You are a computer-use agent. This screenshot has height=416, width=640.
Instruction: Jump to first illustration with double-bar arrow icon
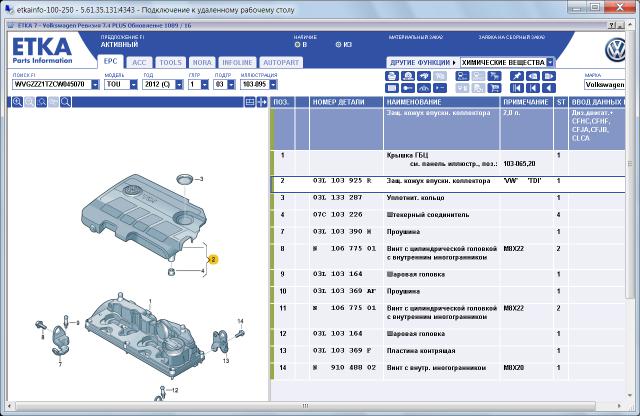517,88
